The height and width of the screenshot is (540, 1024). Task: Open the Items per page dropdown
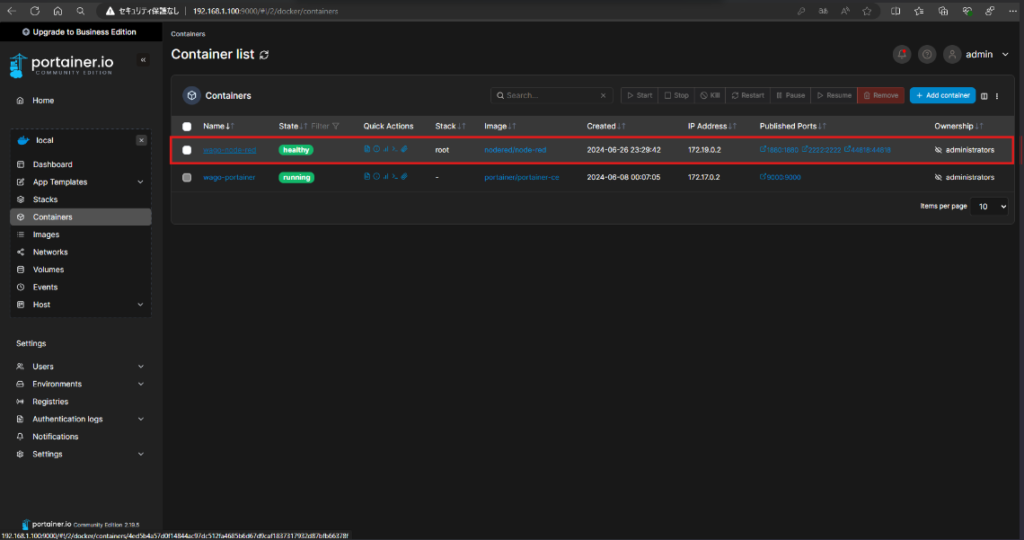(990, 206)
